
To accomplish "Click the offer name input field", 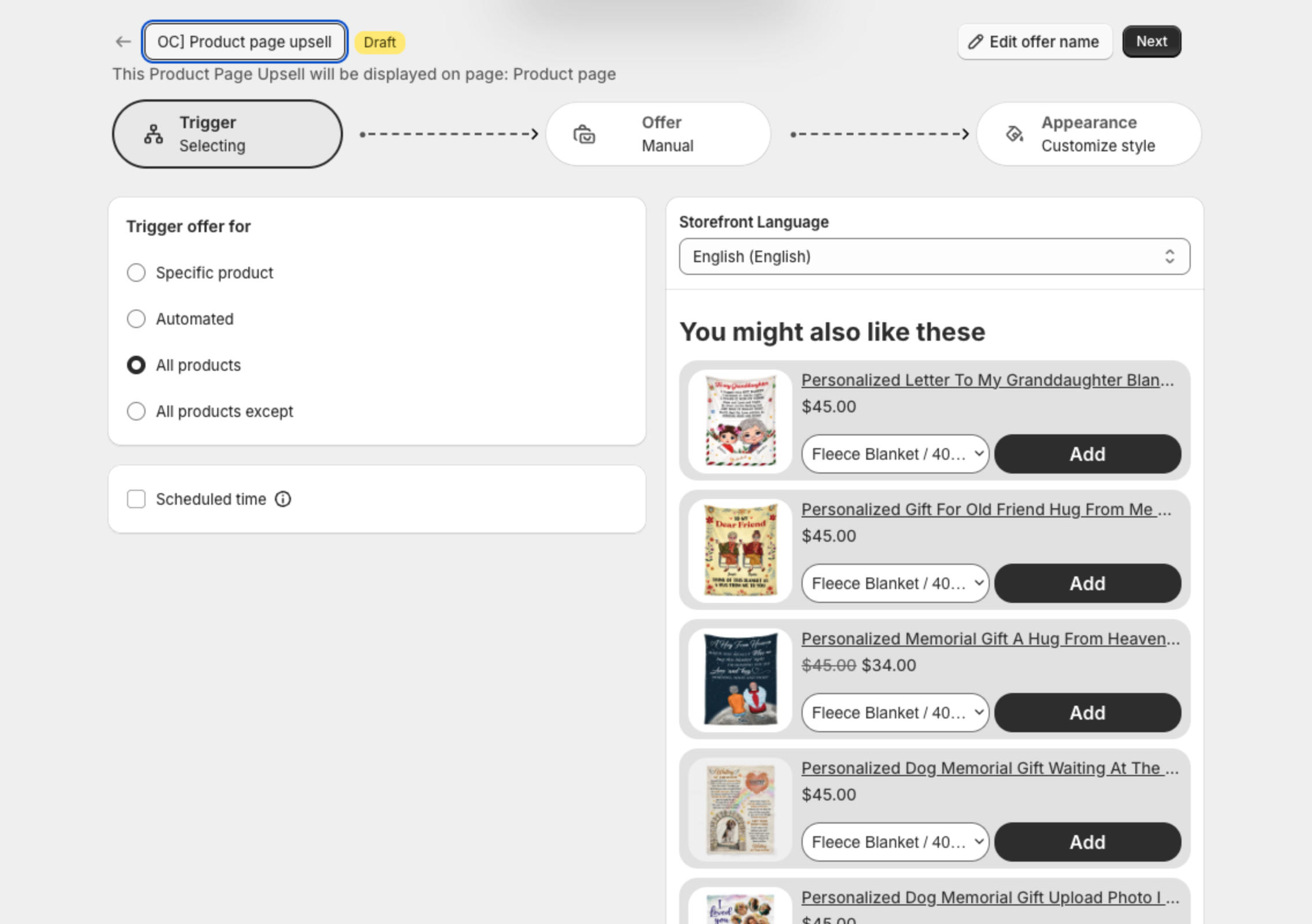I will tap(245, 42).
